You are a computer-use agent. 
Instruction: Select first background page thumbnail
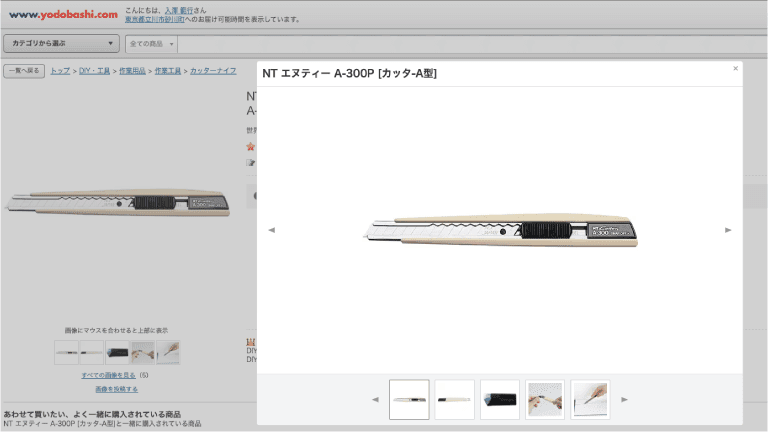click(66, 353)
